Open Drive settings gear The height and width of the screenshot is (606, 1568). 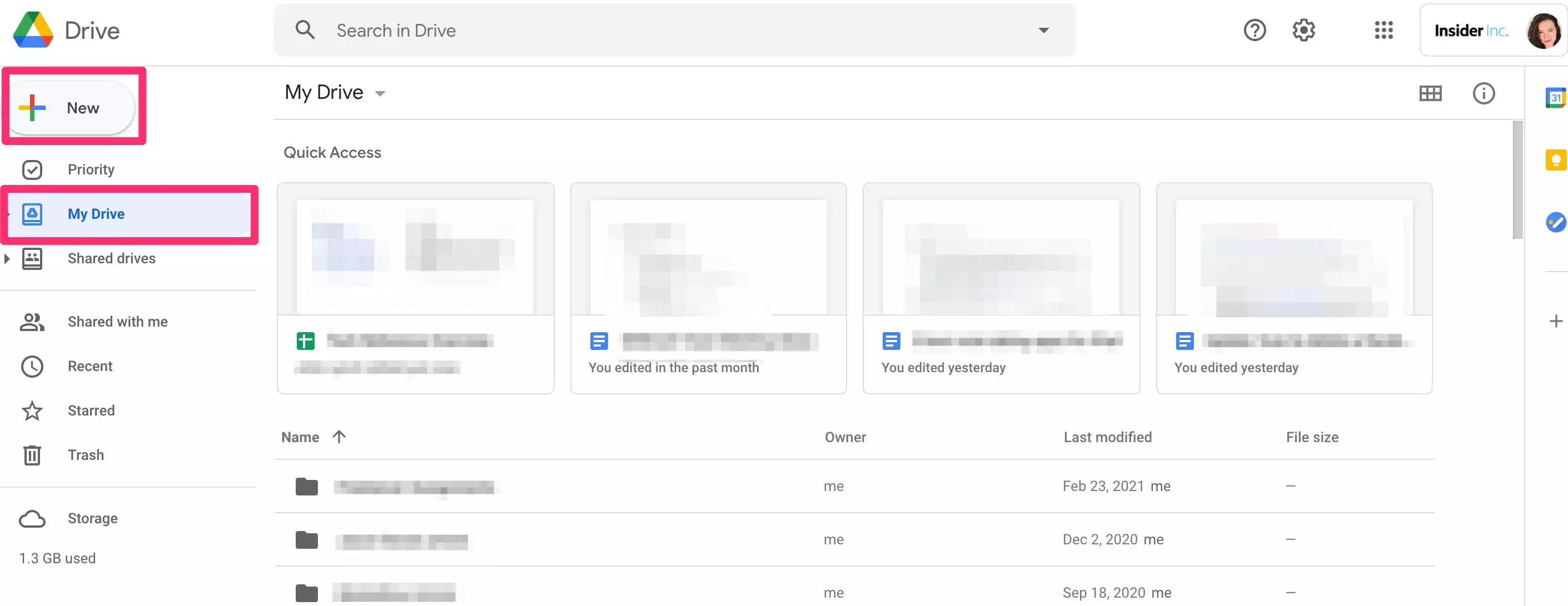[x=1303, y=30]
